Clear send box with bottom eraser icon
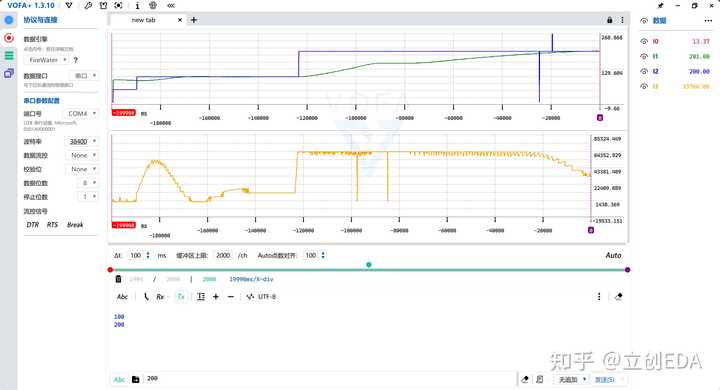The image size is (720, 390). [525, 379]
